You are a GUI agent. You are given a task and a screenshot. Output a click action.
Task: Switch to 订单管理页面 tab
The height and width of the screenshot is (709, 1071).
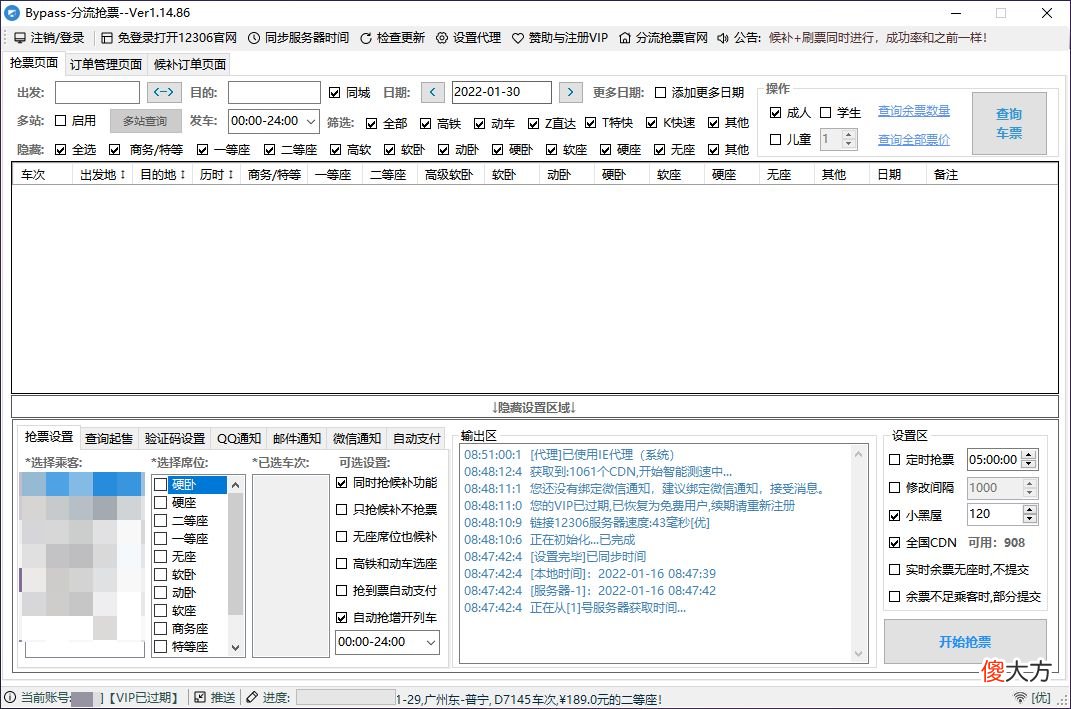coord(106,64)
